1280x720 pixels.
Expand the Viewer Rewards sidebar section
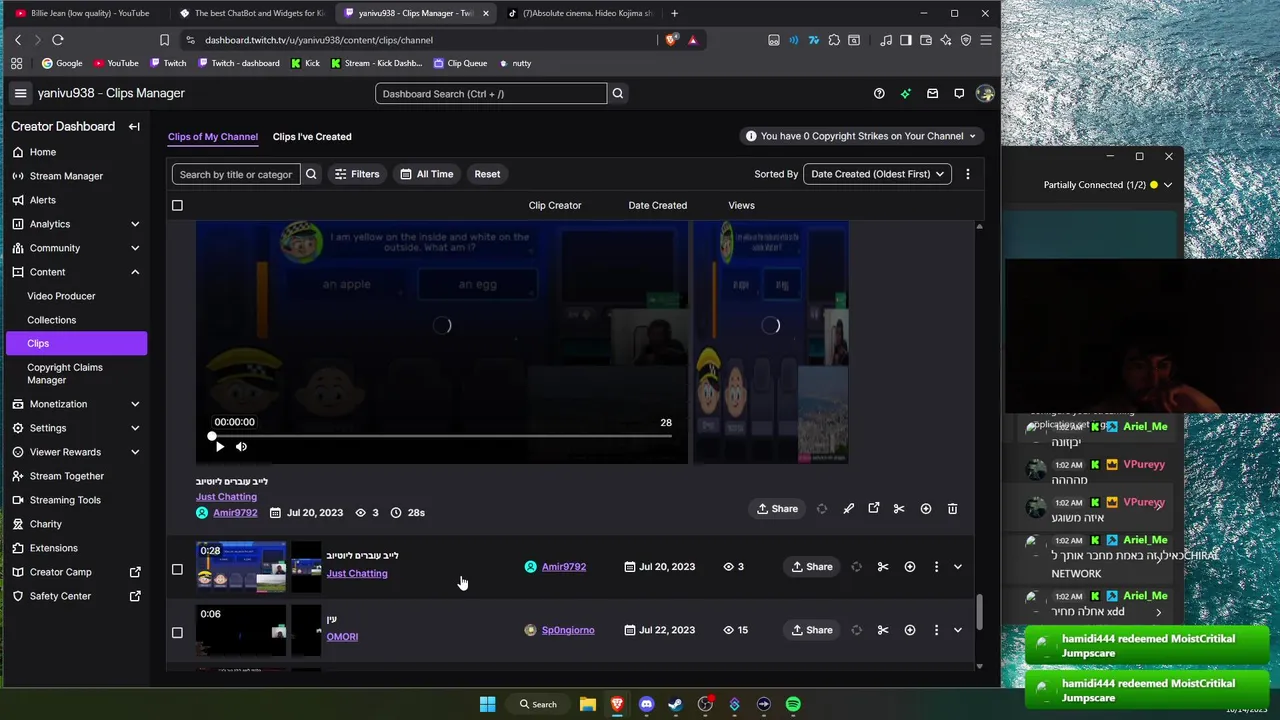coord(135,452)
